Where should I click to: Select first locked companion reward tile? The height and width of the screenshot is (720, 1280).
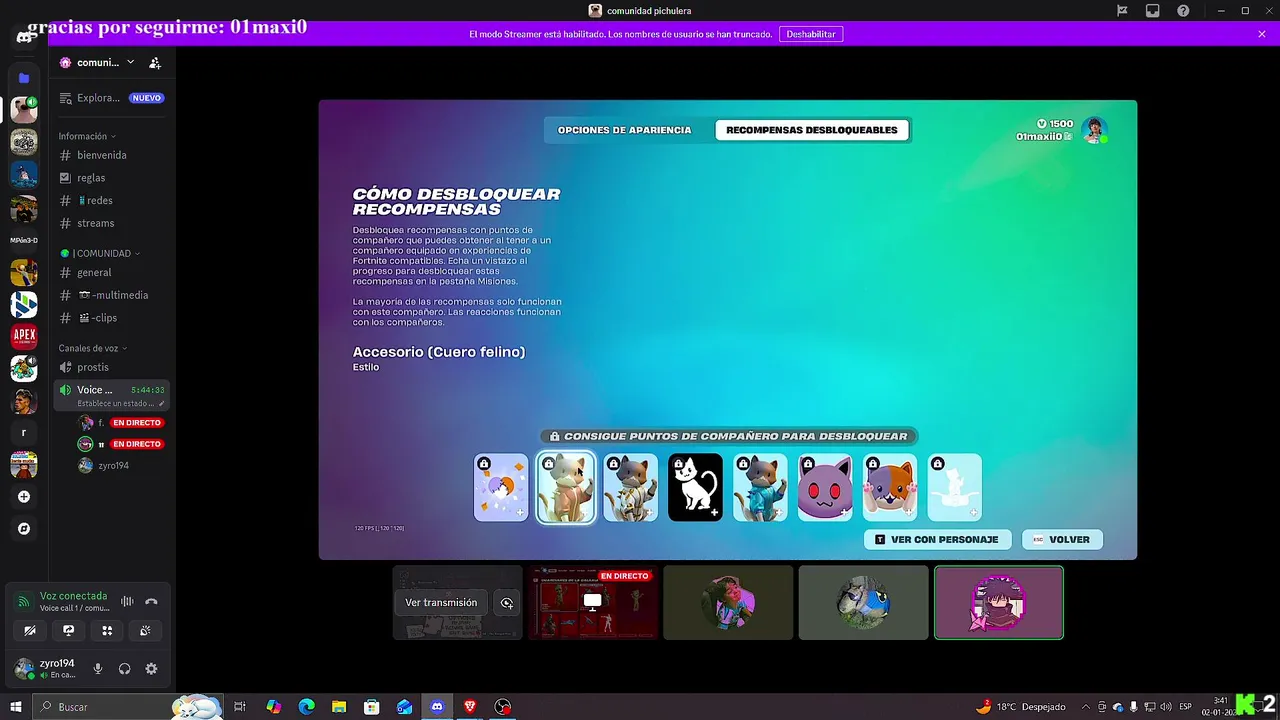pos(501,488)
